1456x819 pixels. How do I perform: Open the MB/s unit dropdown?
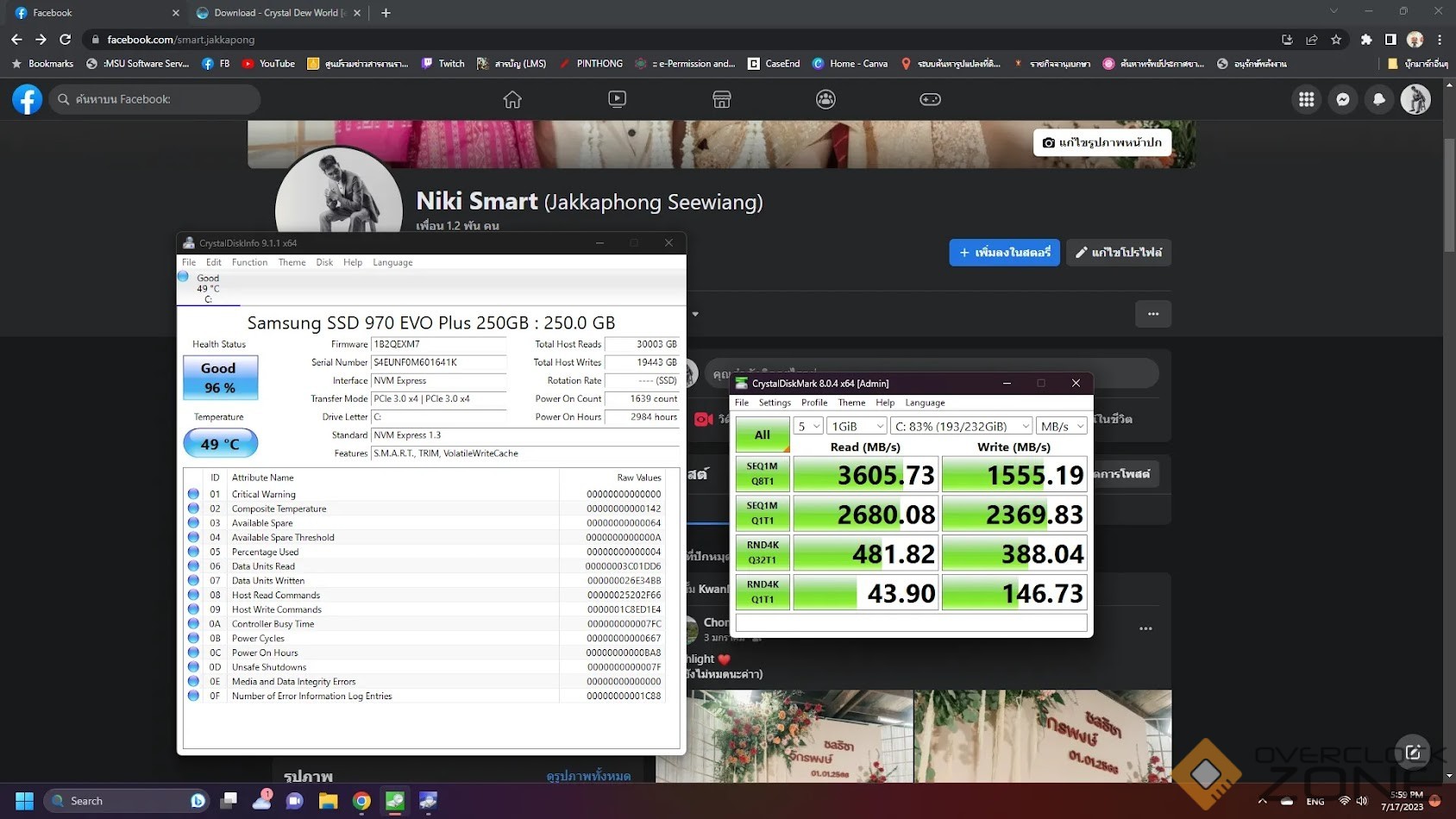[x=1061, y=426]
